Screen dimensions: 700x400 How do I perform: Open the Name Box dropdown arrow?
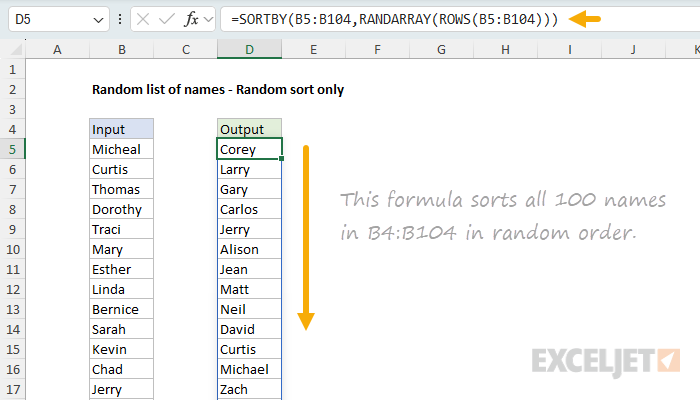[x=98, y=20]
